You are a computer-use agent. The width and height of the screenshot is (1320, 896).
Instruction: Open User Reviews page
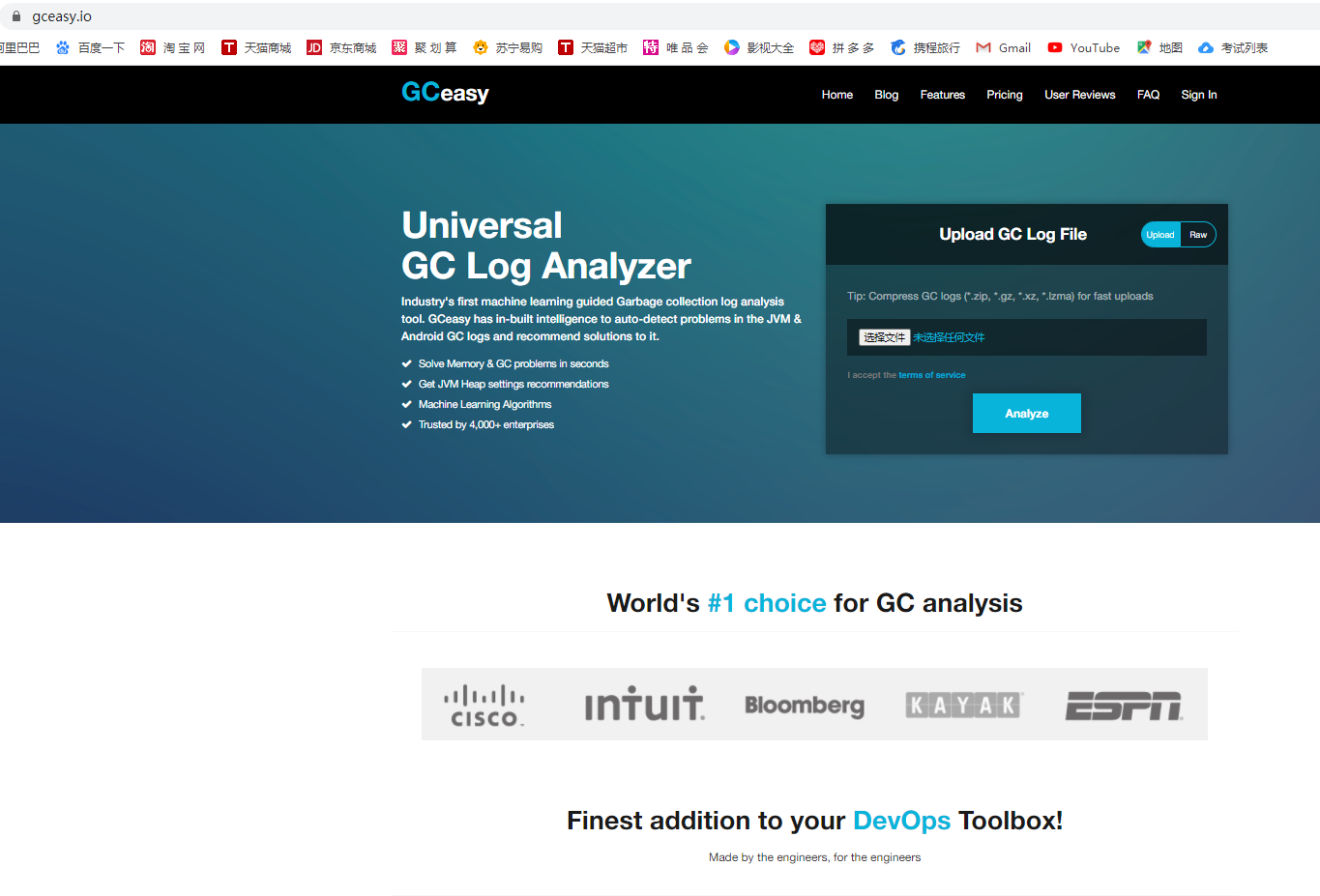pyautogui.click(x=1080, y=95)
